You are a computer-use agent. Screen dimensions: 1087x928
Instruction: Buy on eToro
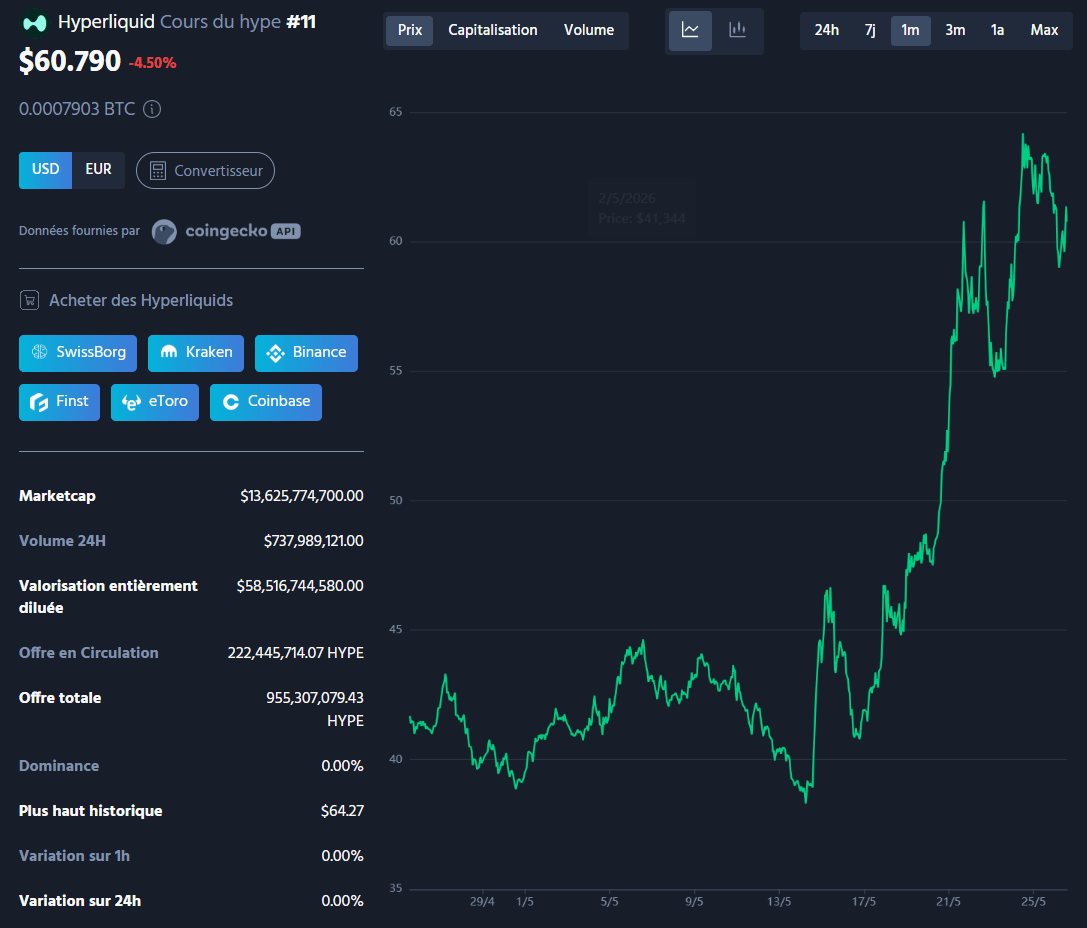[155, 402]
